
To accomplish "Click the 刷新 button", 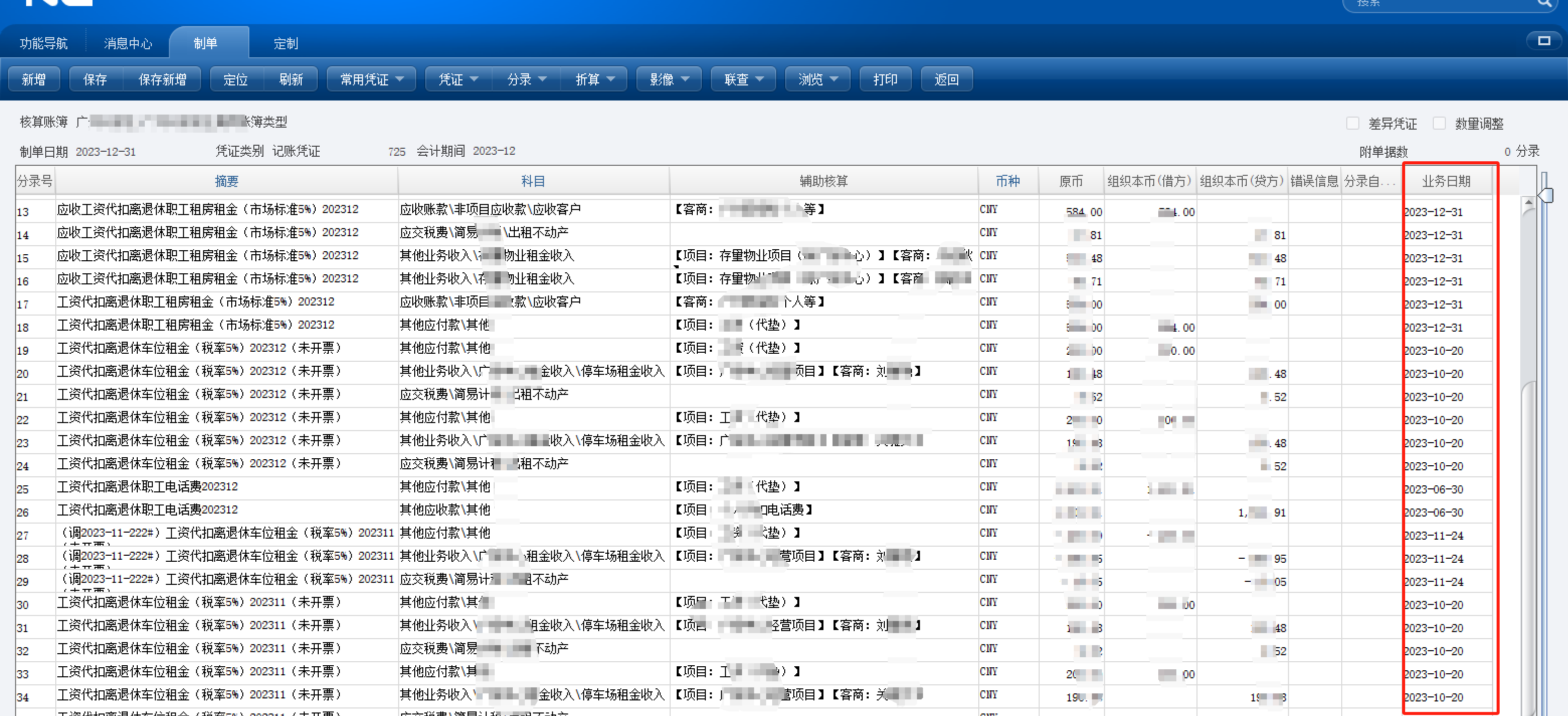I will [291, 79].
